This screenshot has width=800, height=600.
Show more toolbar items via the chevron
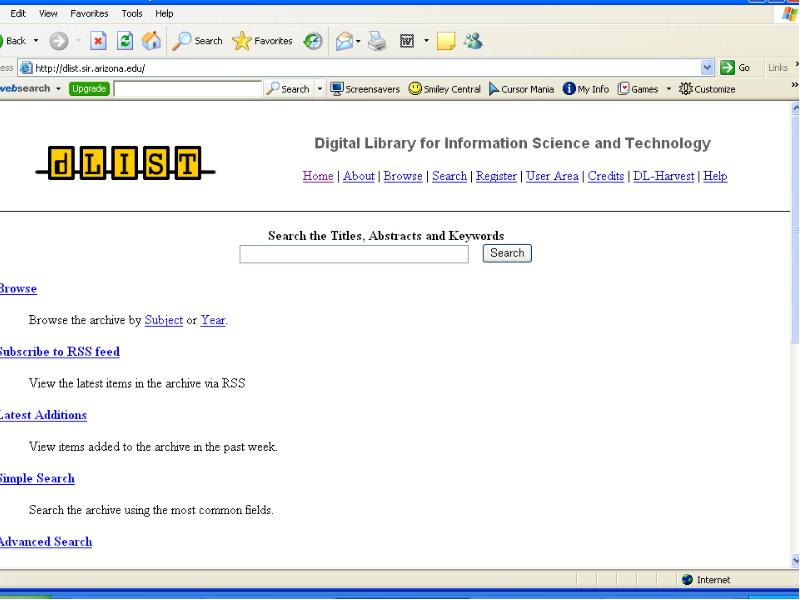(x=794, y=85)
